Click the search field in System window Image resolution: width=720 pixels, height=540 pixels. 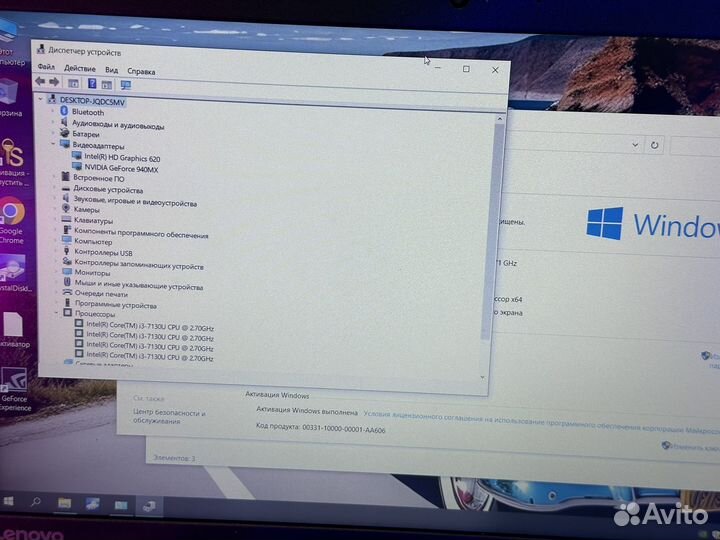(x=695, y=147)
